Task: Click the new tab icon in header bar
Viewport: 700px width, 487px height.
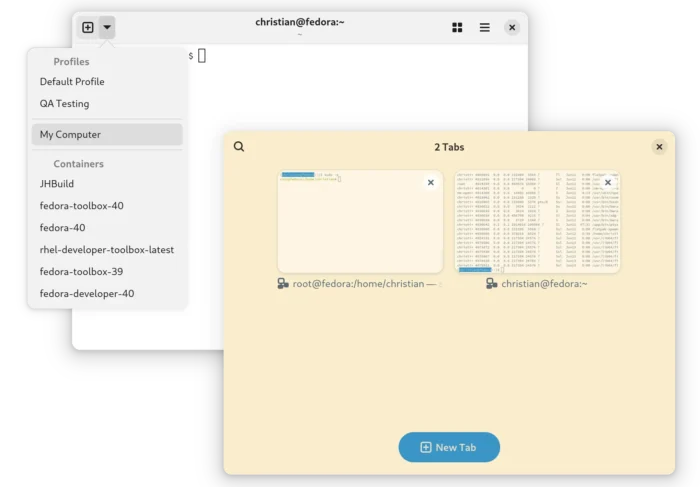Action: tap(88, 28)
